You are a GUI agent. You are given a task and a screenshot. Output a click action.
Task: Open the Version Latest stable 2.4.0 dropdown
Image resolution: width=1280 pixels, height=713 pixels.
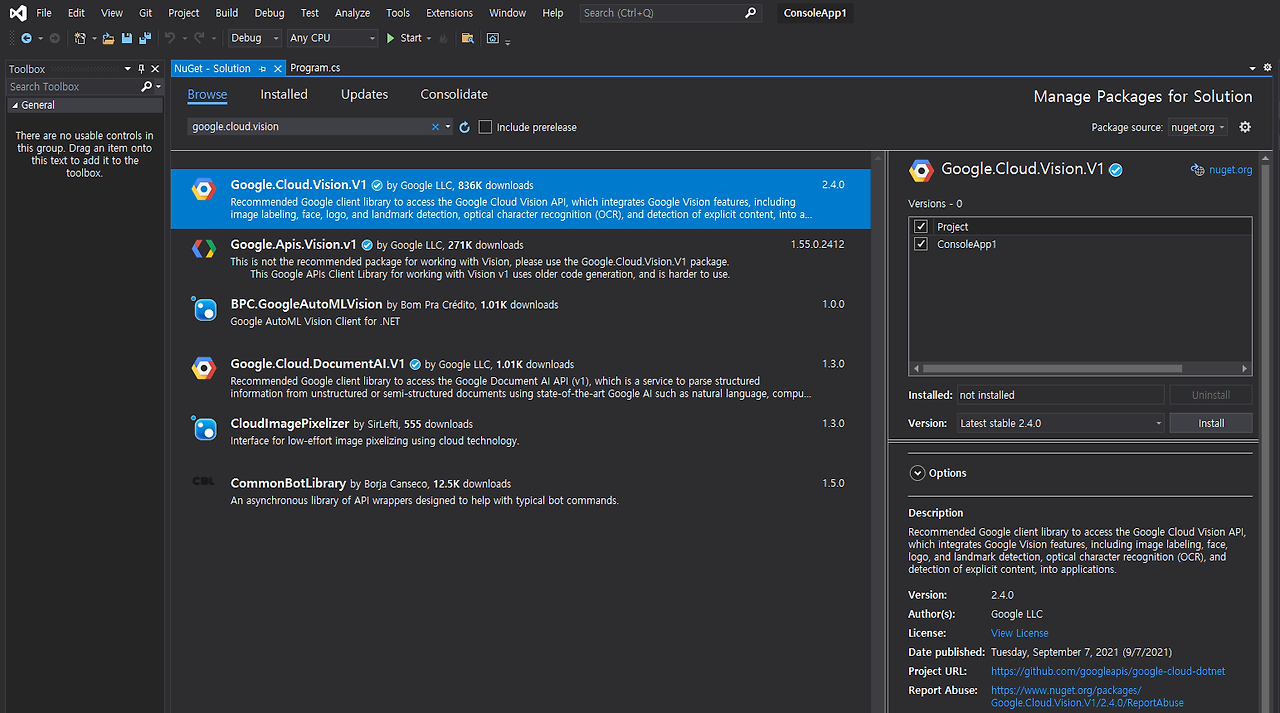(x=1061, y=423)
